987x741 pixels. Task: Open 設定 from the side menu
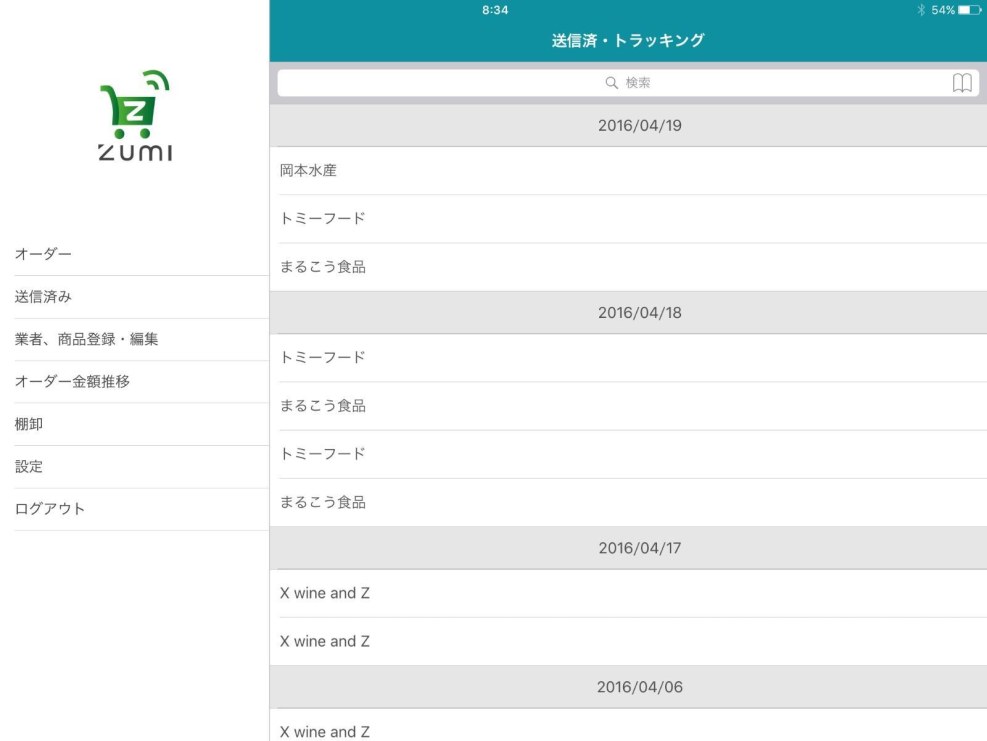[x=29, y=466]
